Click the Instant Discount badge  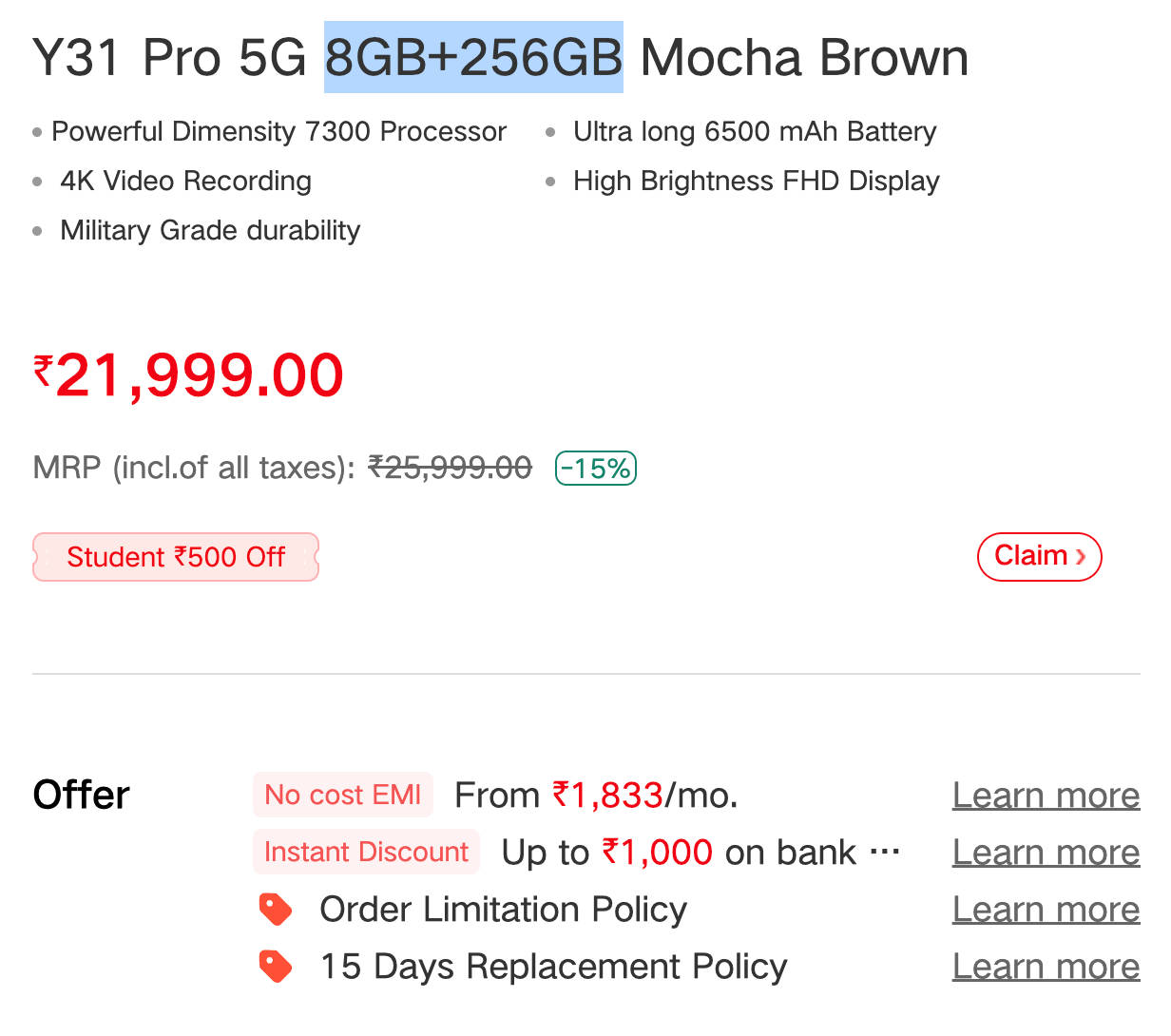tap(366, 852)
